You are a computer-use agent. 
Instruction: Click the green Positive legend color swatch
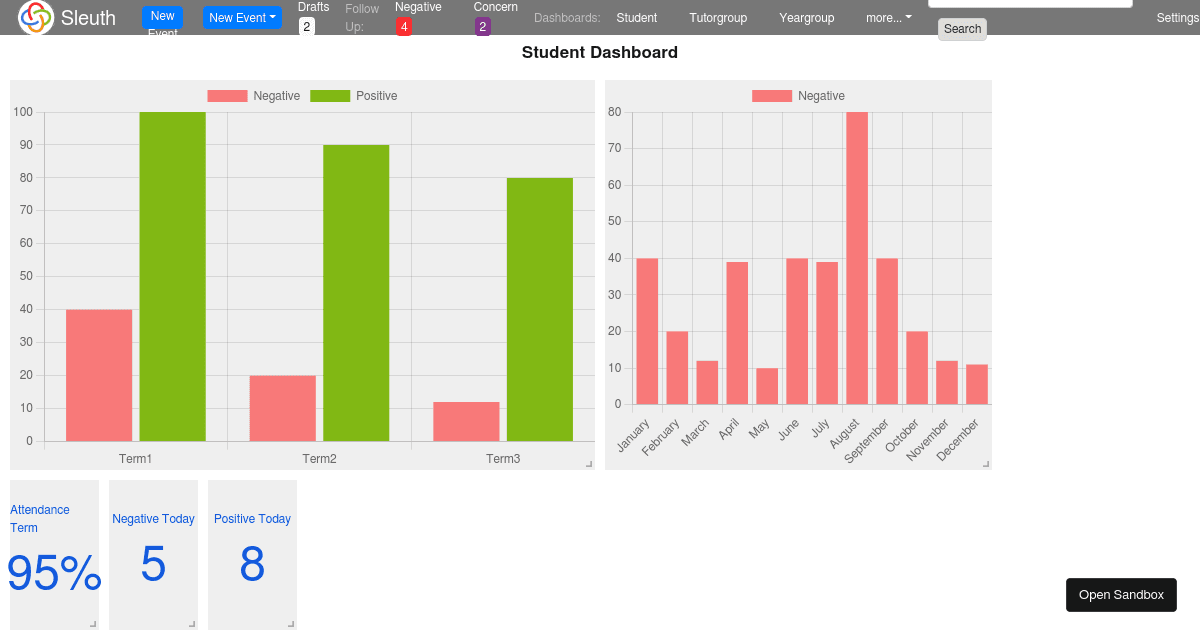pos(331,95)
